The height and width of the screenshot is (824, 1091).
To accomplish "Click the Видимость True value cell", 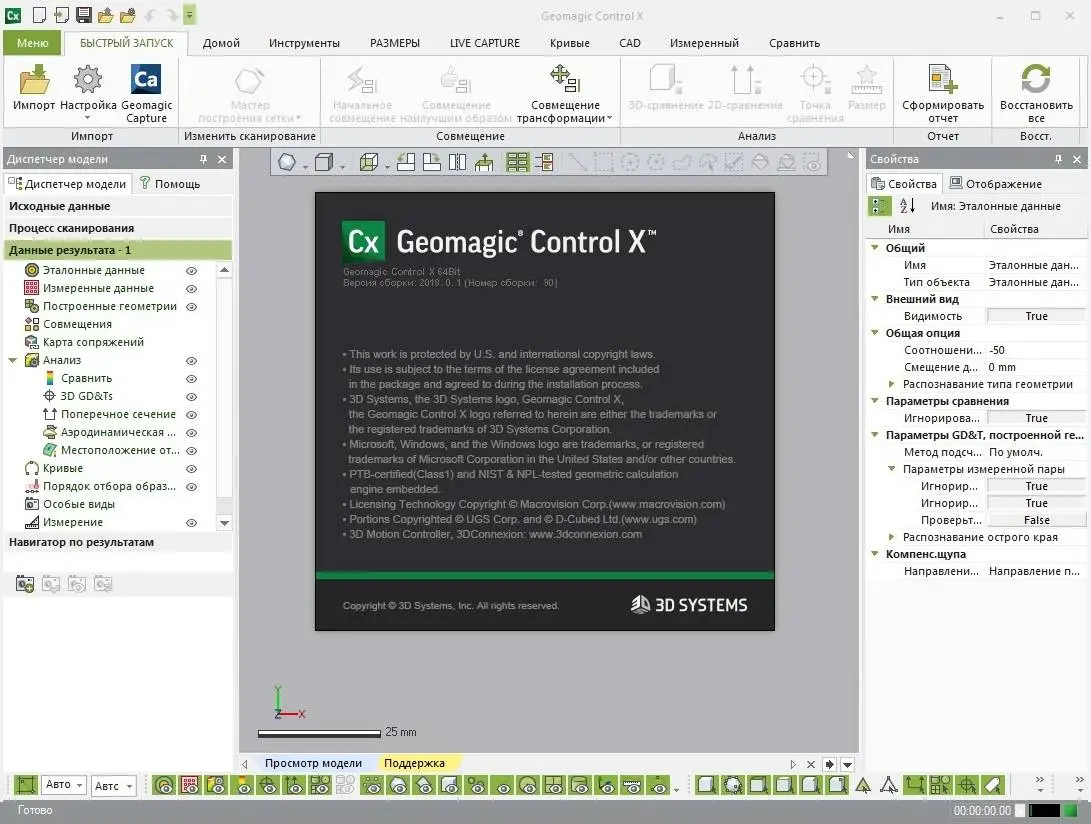I will click(1035, 316).
